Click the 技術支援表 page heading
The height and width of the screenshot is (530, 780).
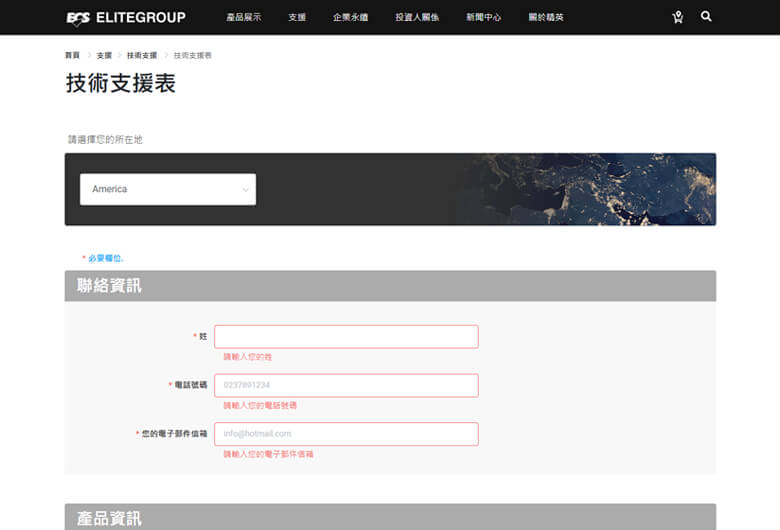click(121, 83)
